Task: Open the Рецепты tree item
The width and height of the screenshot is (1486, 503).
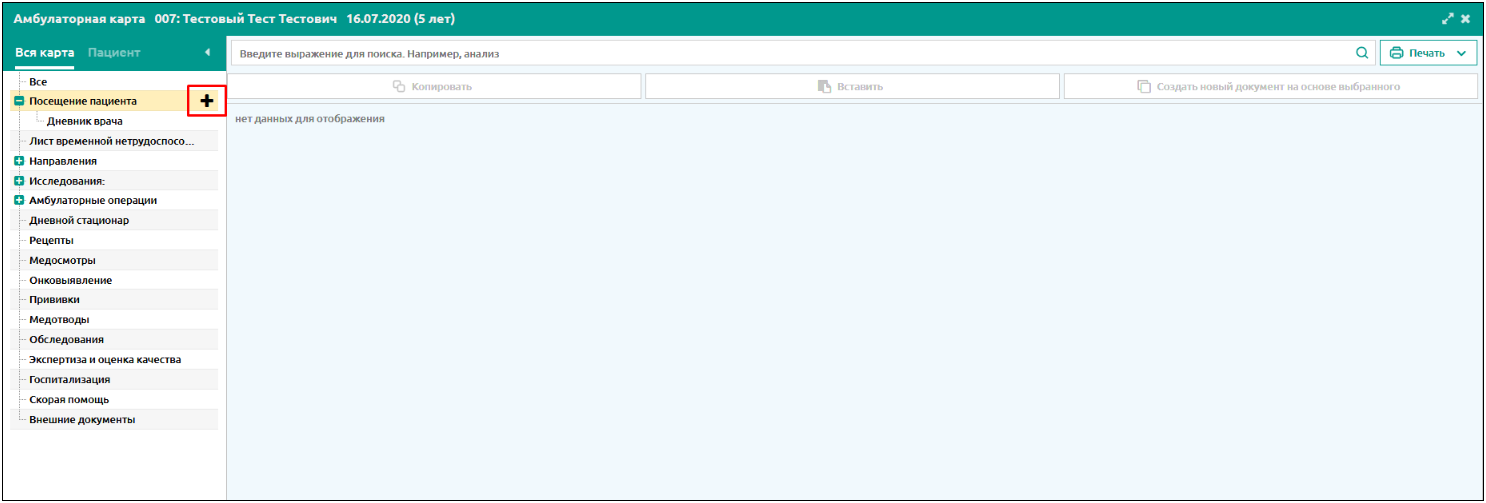Action: [51, 240]
